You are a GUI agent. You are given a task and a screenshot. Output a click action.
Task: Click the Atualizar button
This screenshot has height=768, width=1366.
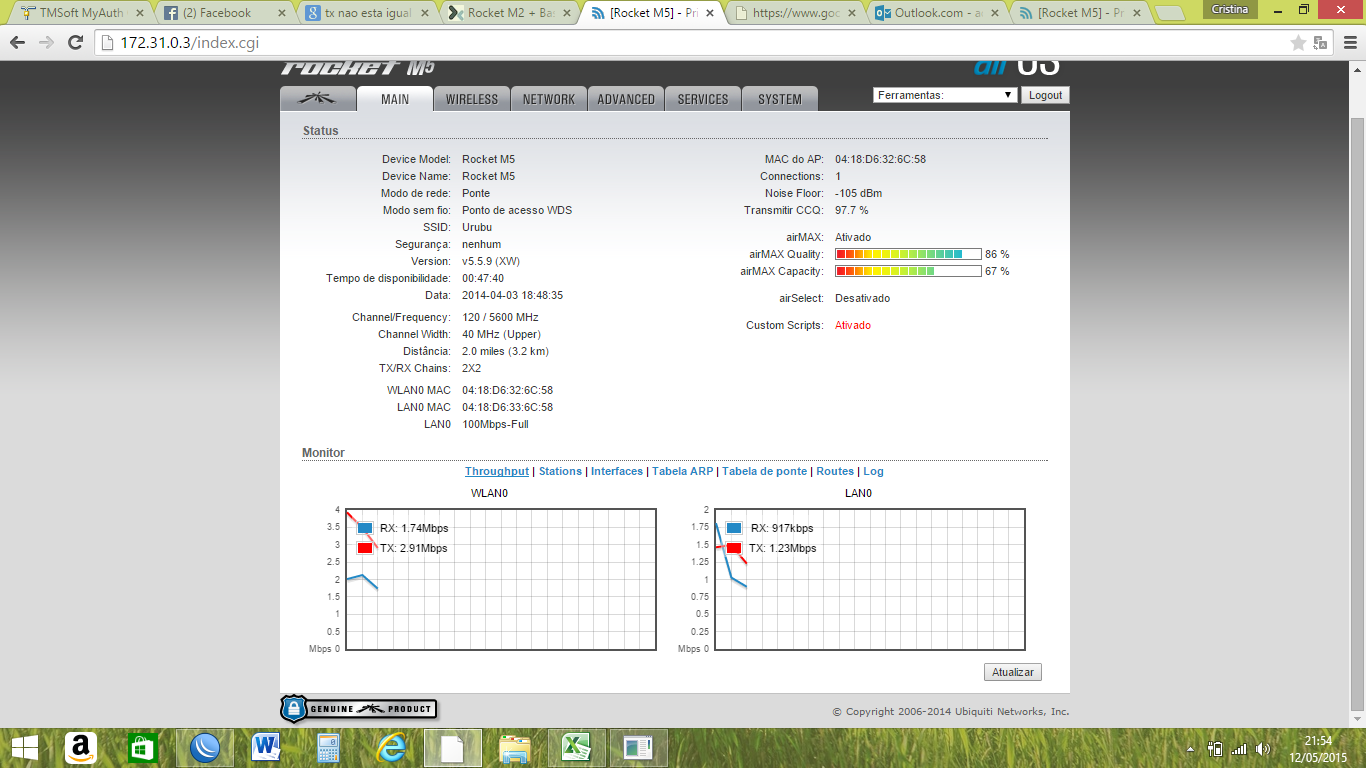tap(1012, 672)
